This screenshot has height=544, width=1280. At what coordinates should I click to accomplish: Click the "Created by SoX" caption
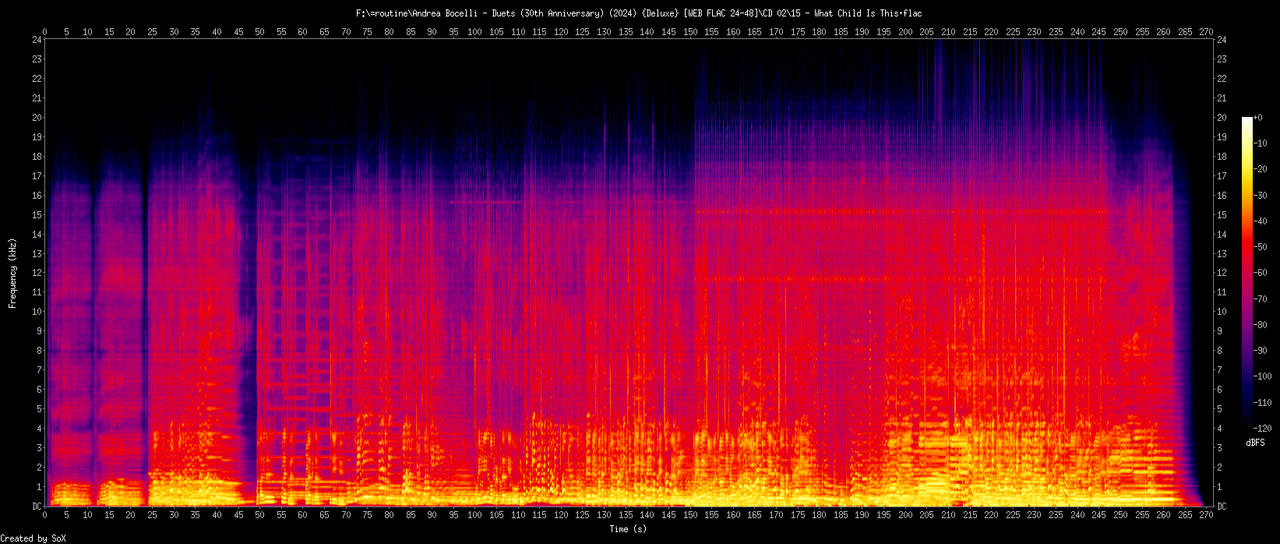(x=34, y=538)
